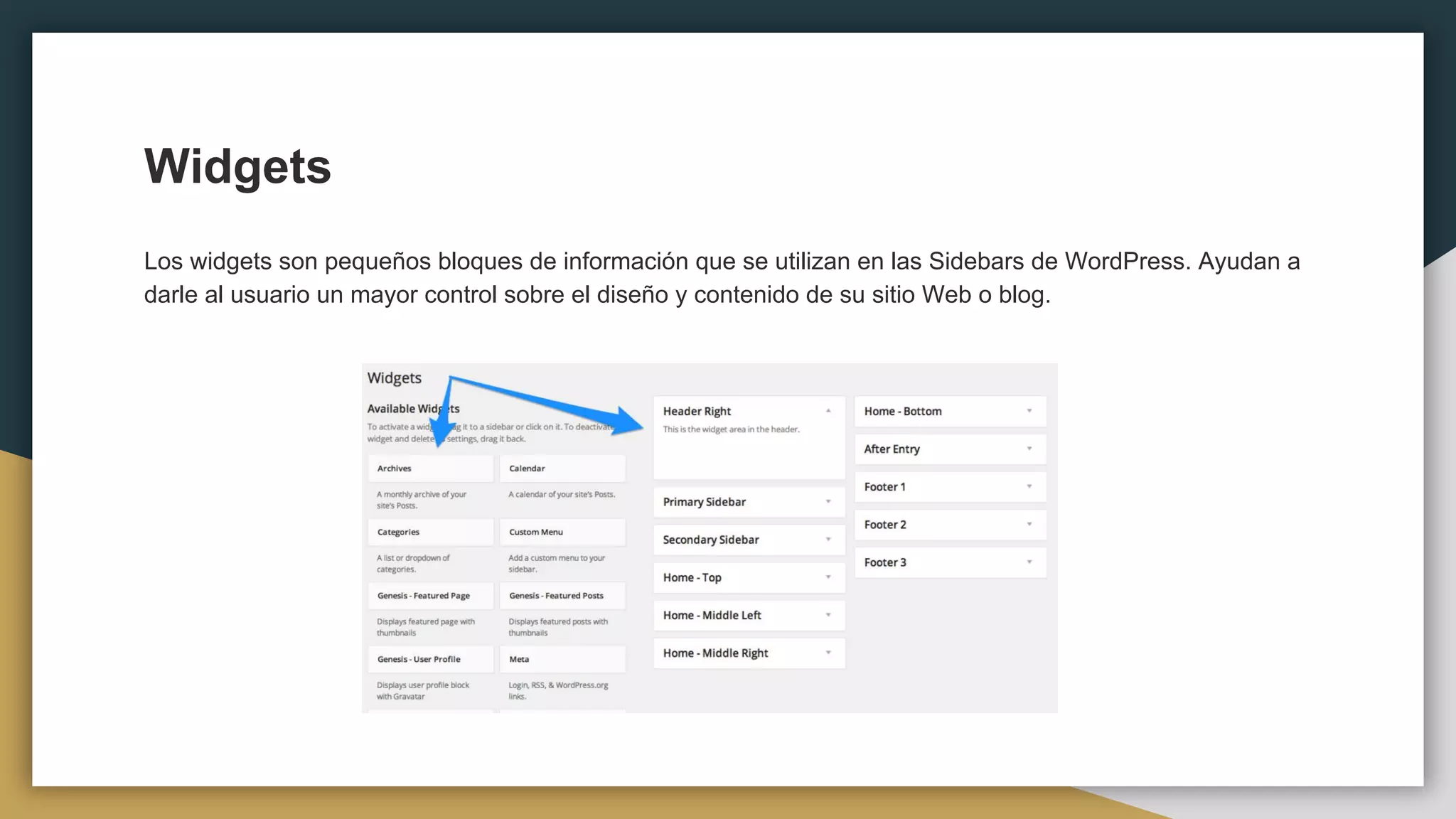1456x819 pixels.
Task: Click 'A monthly archive of your site's Posts.' text
Action: point(422,500)
